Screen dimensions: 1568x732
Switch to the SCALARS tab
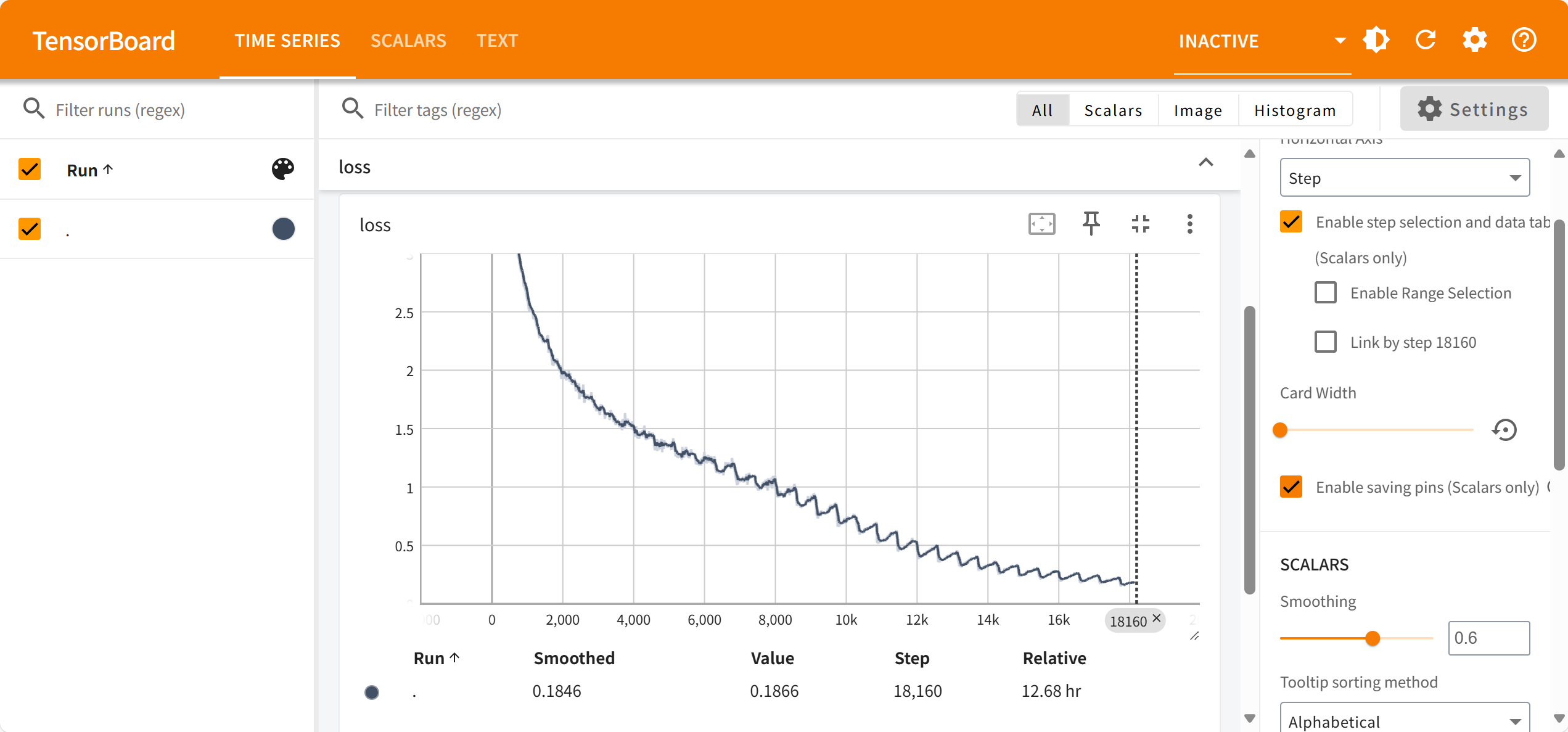408,41
